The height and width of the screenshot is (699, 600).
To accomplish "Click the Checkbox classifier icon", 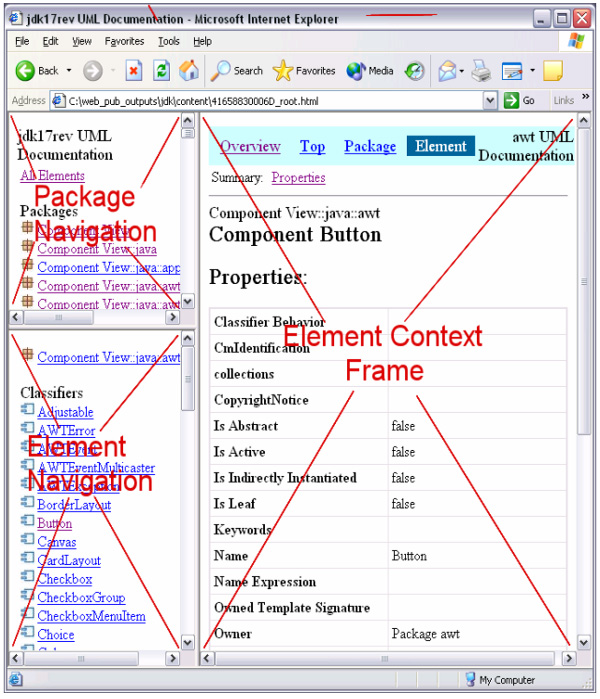I will click(28, 576).
